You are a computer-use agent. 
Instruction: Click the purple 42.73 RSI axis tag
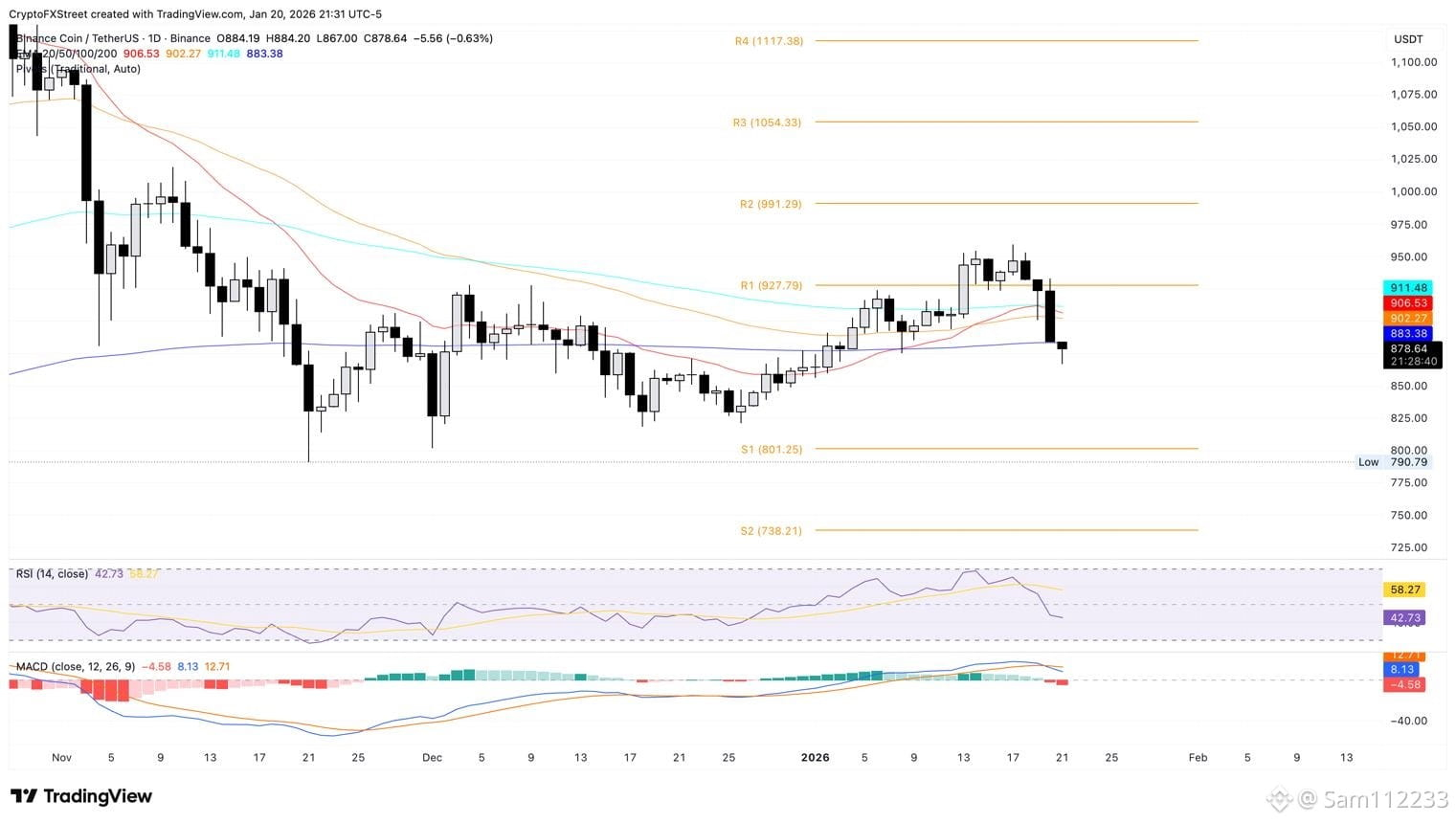pos(1406,618)
